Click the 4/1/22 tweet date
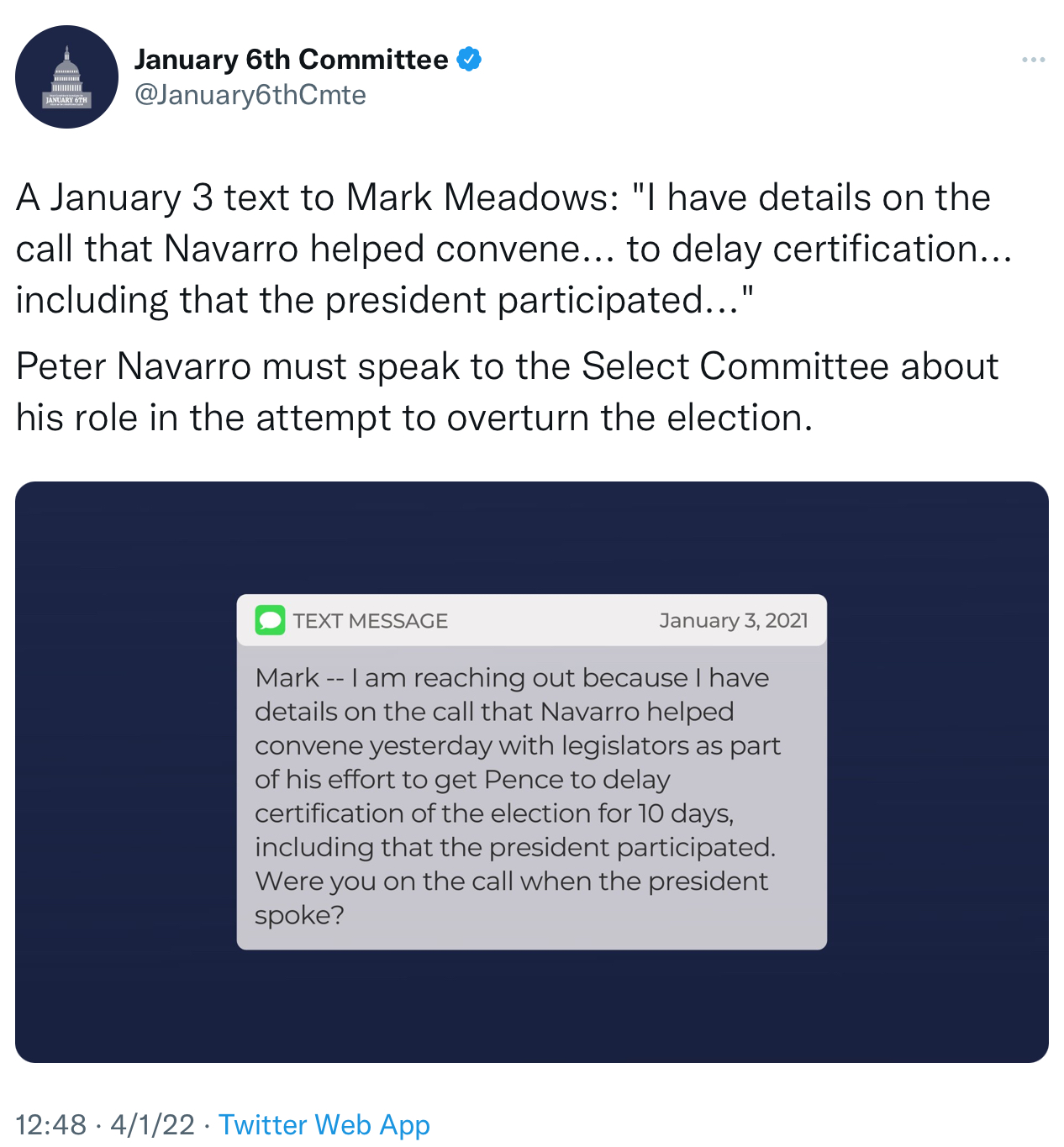 click(x=152, y=1124)
